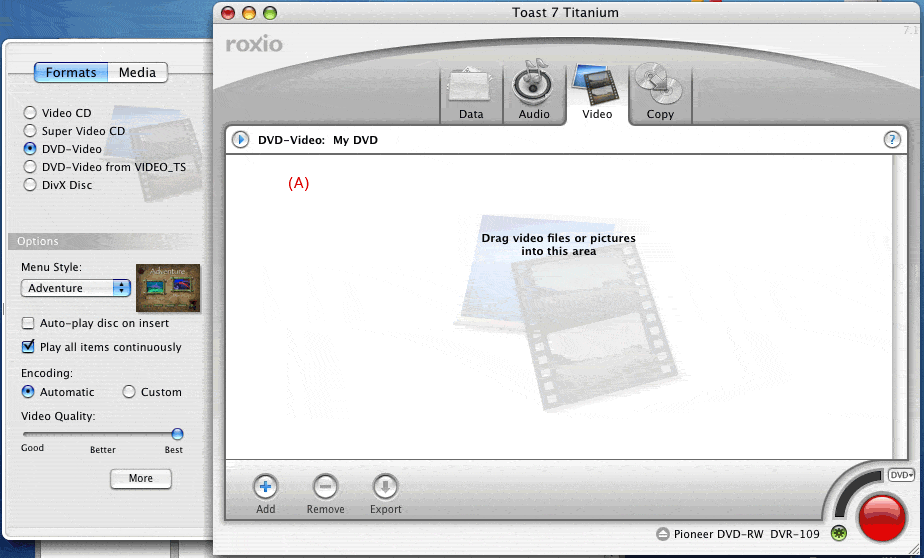Click the green recorder settings icon

tap(839, 534)
